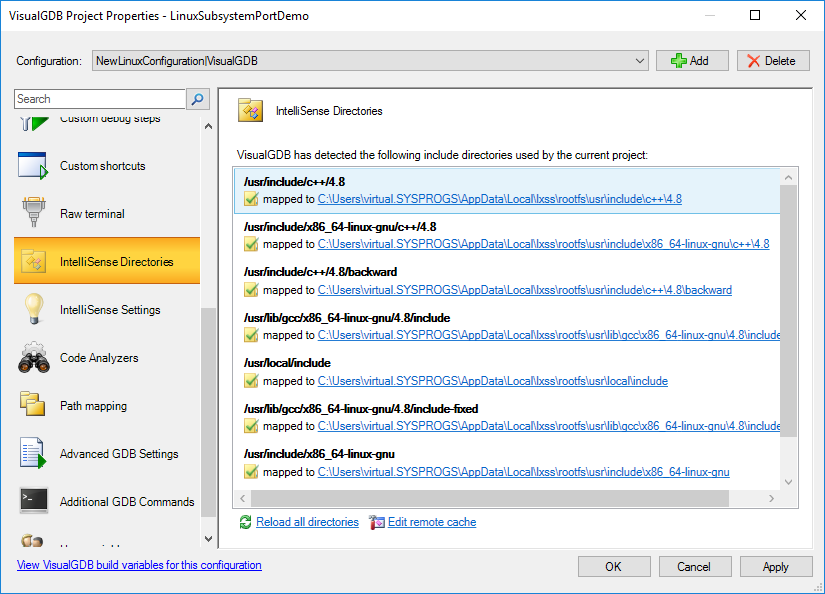Toggle checkbox for /usr/include/c++/4.8 mapping

click(x=251, y=199)
